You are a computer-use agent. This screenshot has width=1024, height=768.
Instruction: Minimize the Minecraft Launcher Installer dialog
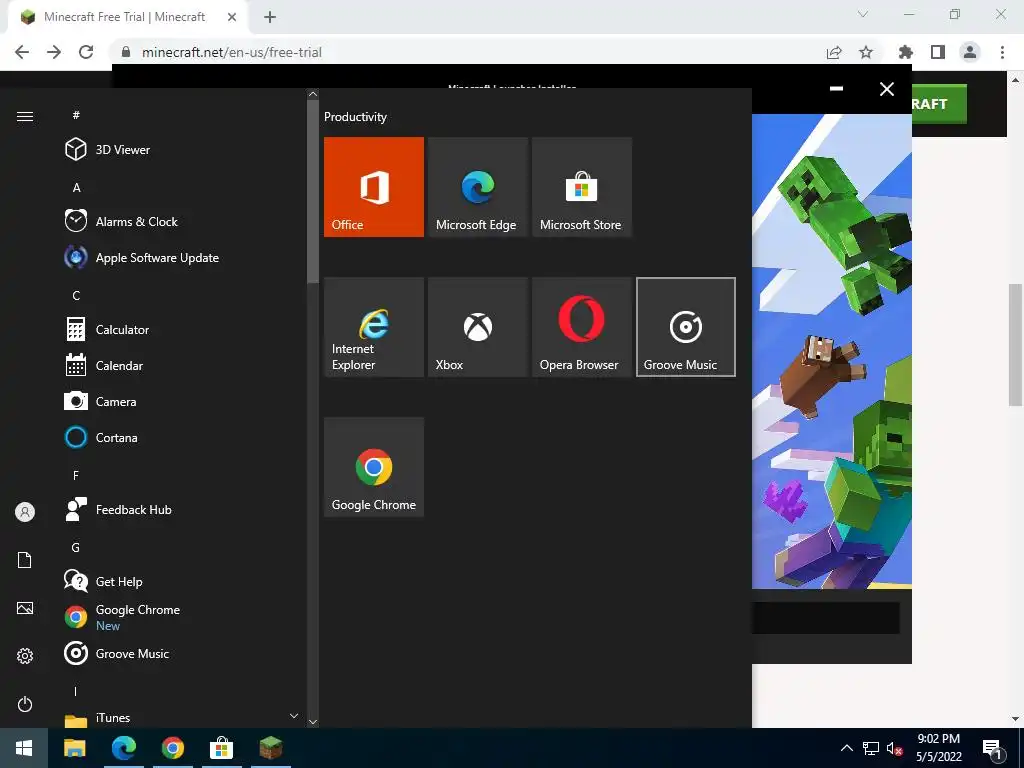pos(836,88)
